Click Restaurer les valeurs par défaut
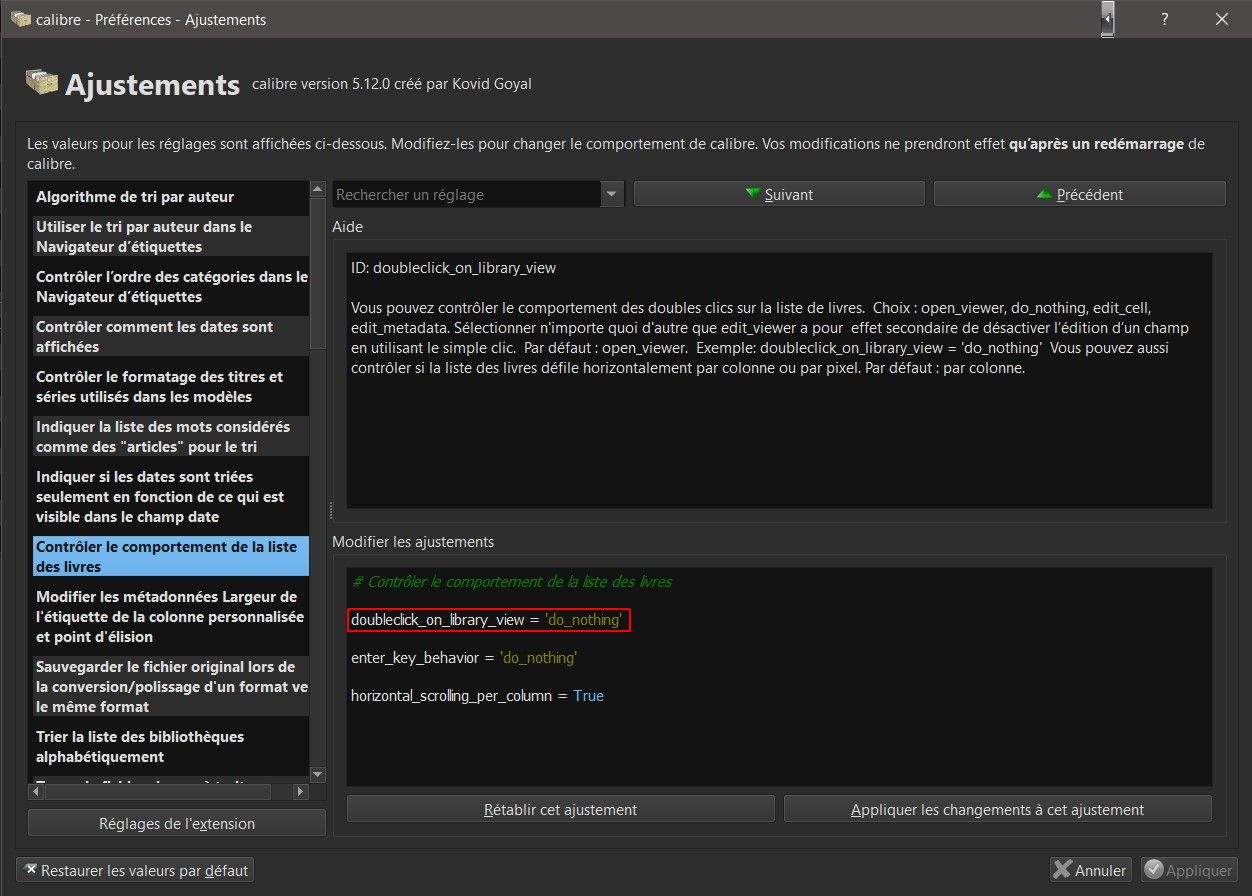Viewport: 1252px width, 896px height. click(135, 871)
